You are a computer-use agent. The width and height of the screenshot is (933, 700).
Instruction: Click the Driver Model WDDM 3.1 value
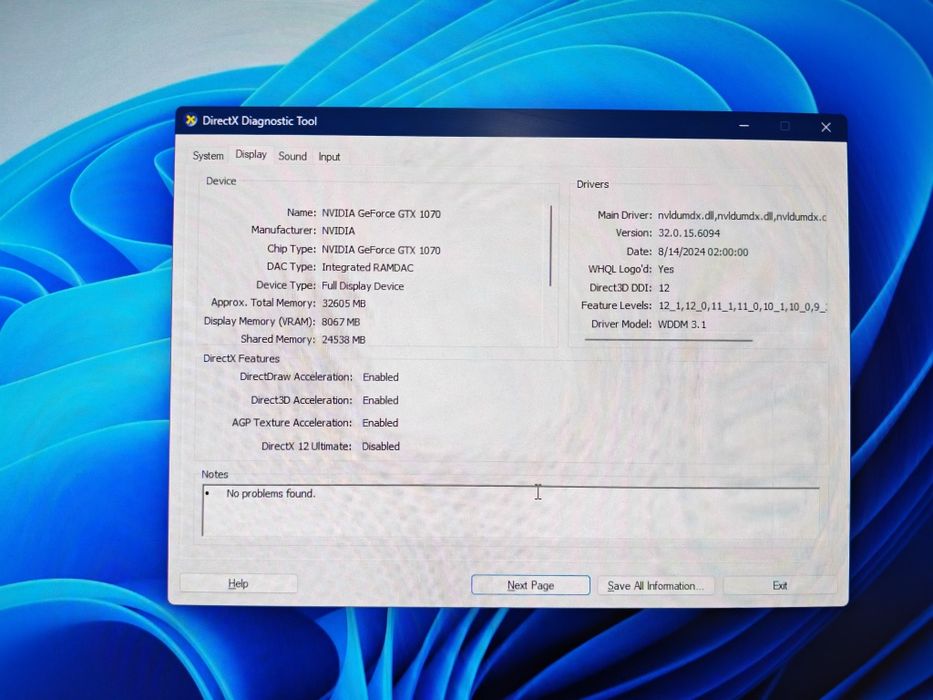682,324
